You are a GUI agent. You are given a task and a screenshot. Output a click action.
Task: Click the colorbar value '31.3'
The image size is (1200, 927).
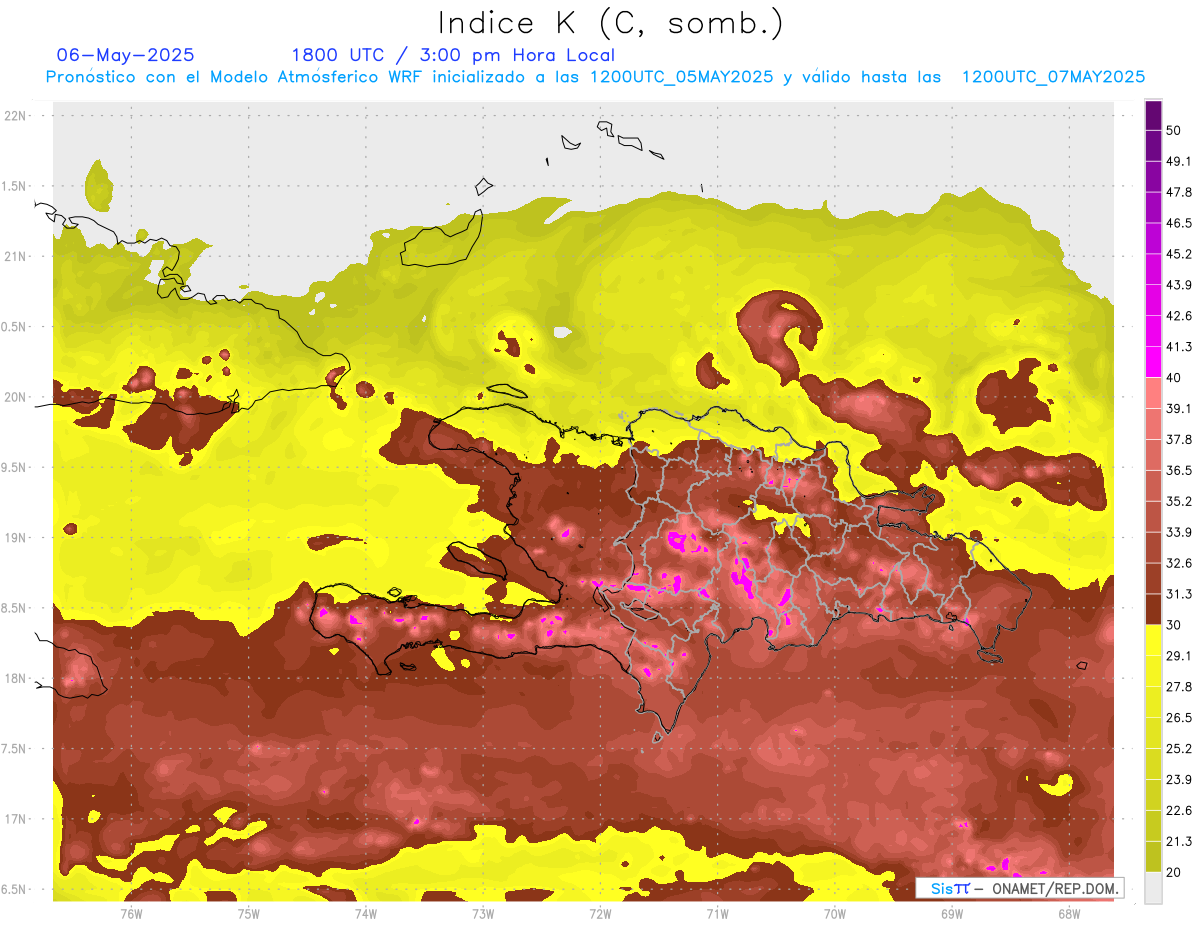pos(1178,594)
